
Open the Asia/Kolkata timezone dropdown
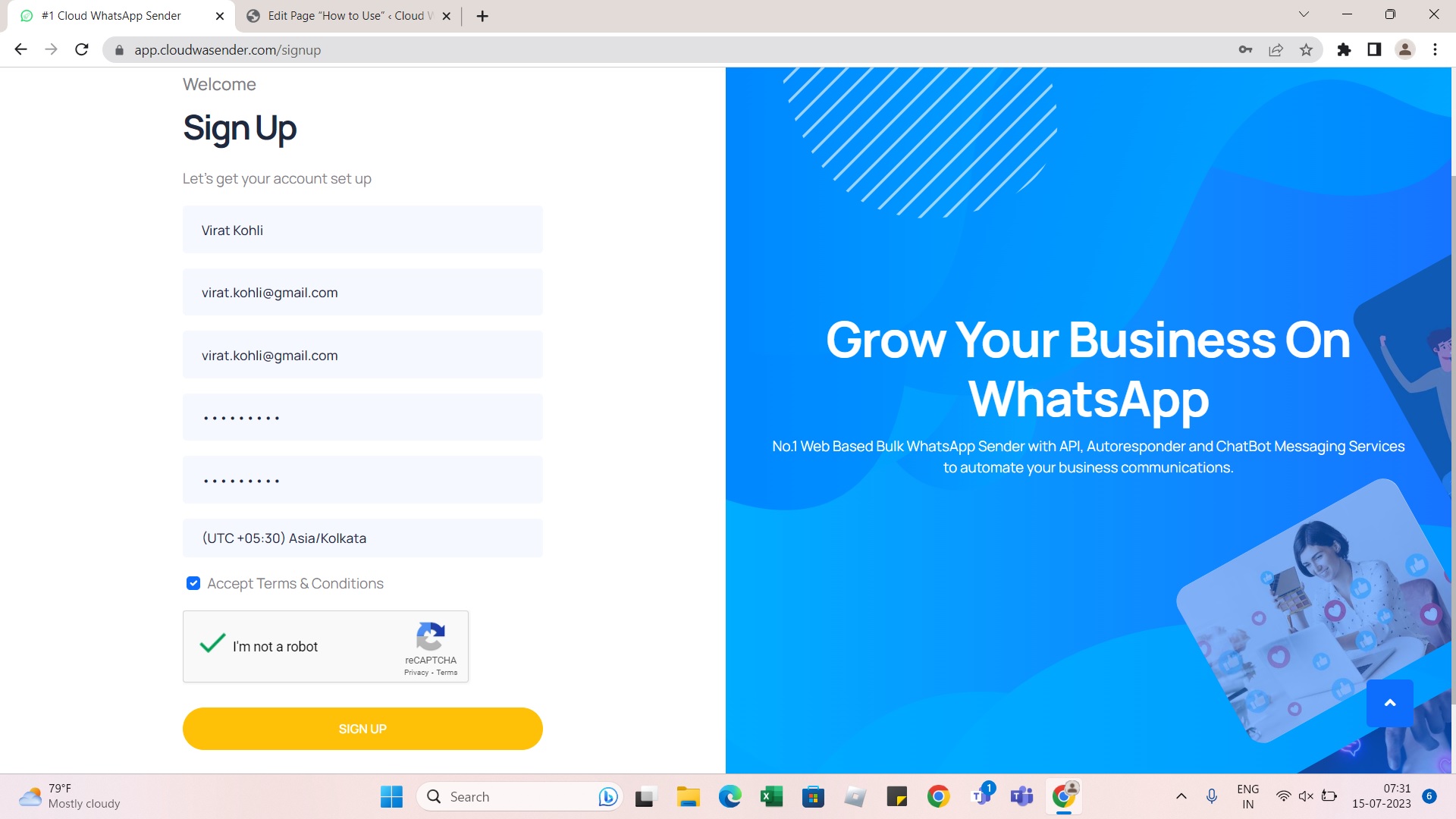coord(362,538)
